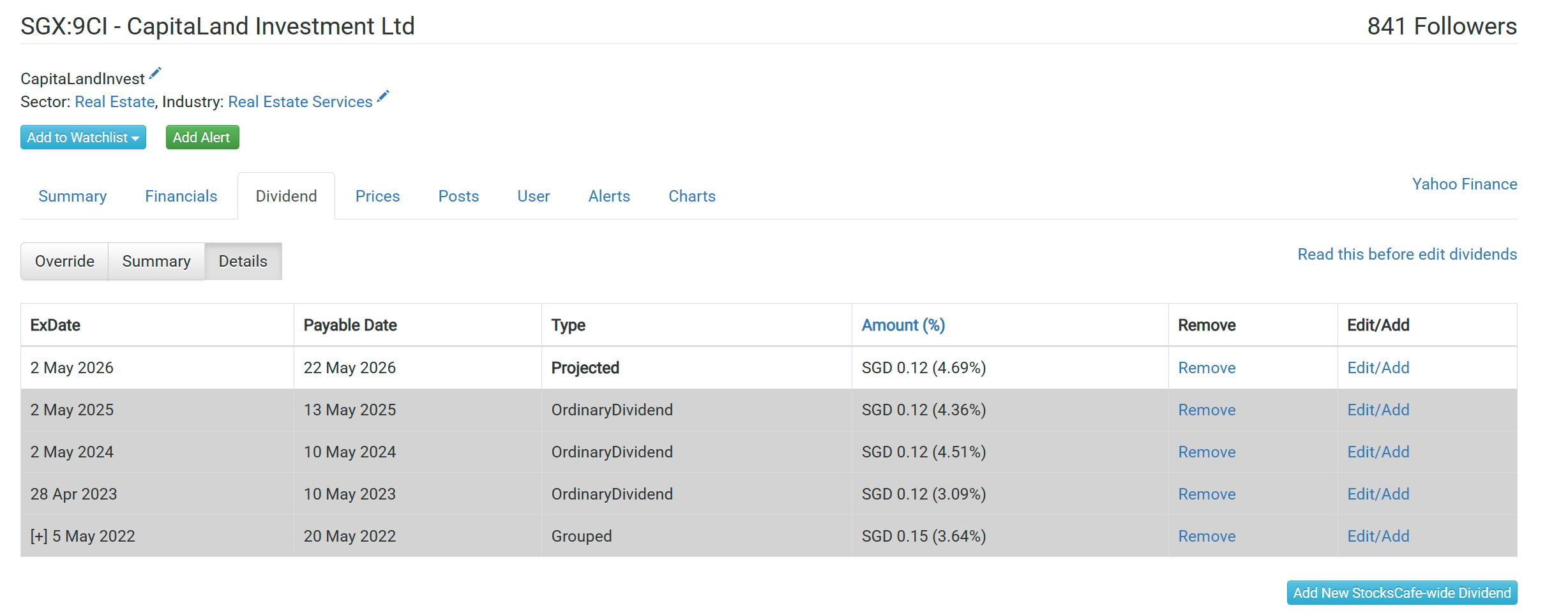
Task: Edit/Add for the 28 Apr 2023 row
Action: [1378, 494]
